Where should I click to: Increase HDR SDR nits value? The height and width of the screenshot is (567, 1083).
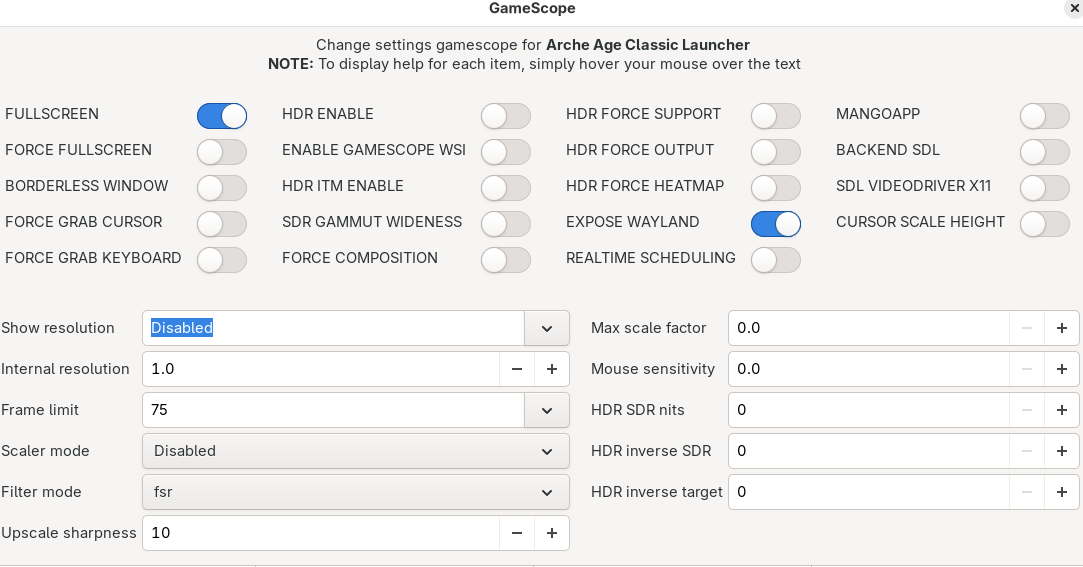click(1061, 410)
